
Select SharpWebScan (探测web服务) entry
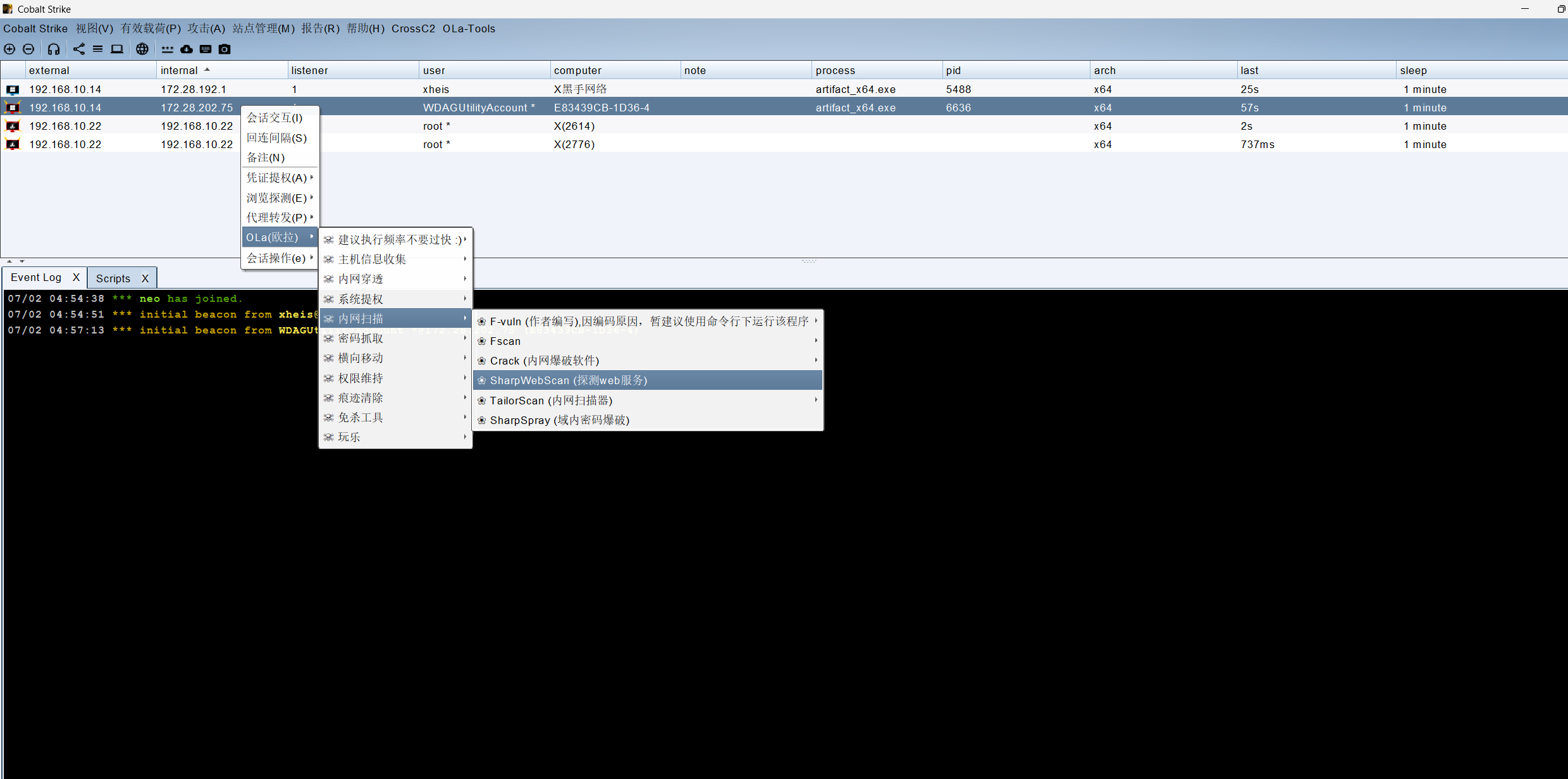coord(648,380)
